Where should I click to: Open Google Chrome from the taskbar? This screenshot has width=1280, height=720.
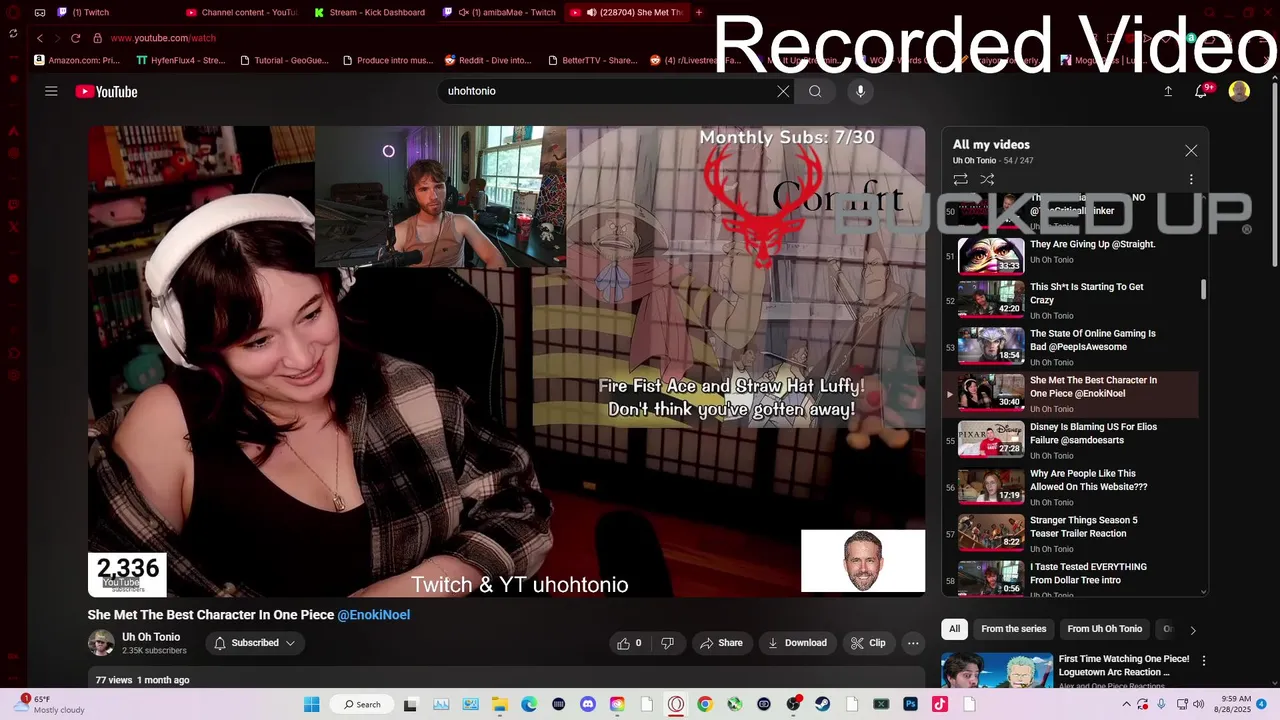pos(705,704)
